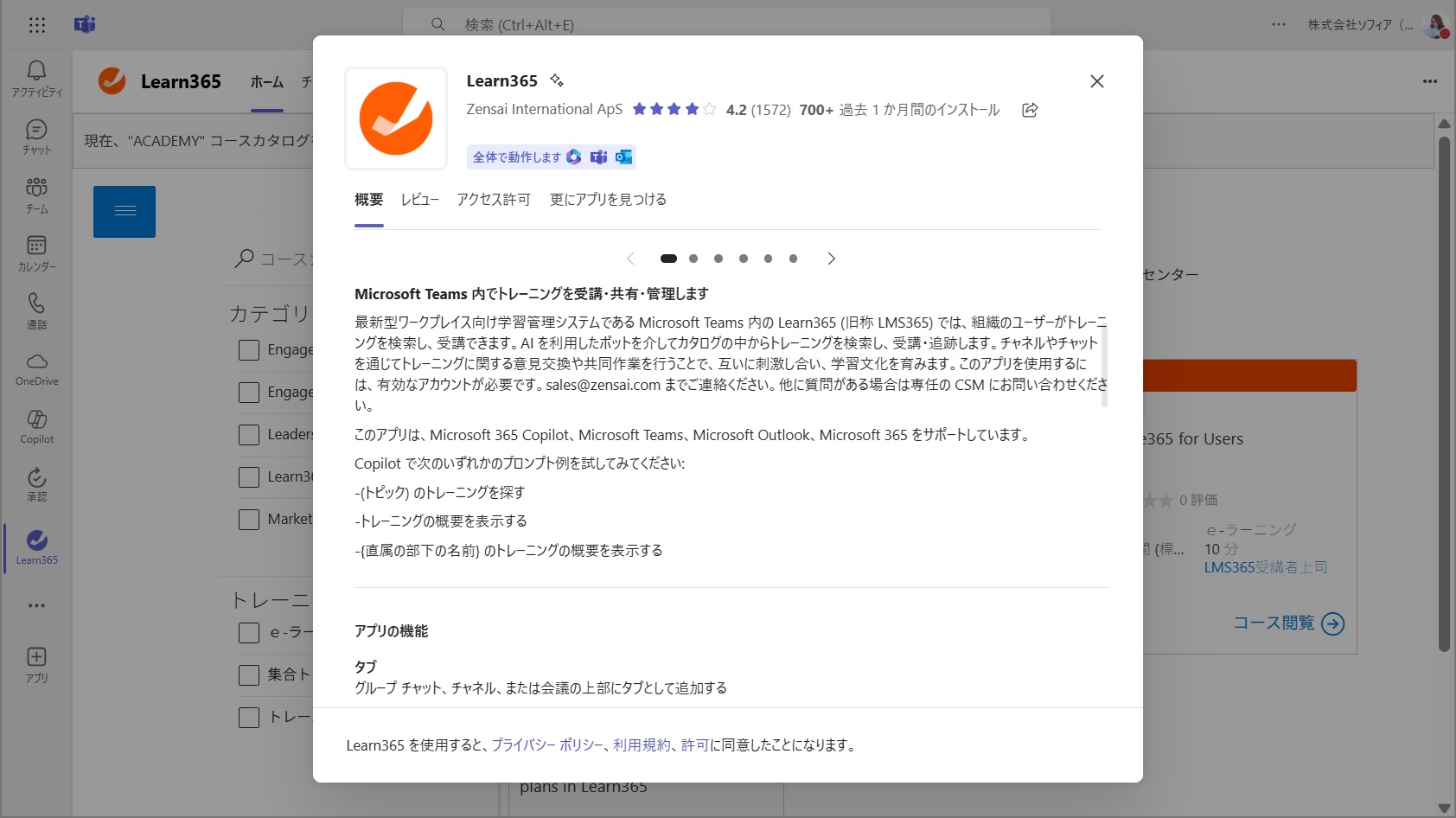Screen dimensions: 1456x818
Task: Select the ホーム tab in Learn365
Action: coord(267,82)
